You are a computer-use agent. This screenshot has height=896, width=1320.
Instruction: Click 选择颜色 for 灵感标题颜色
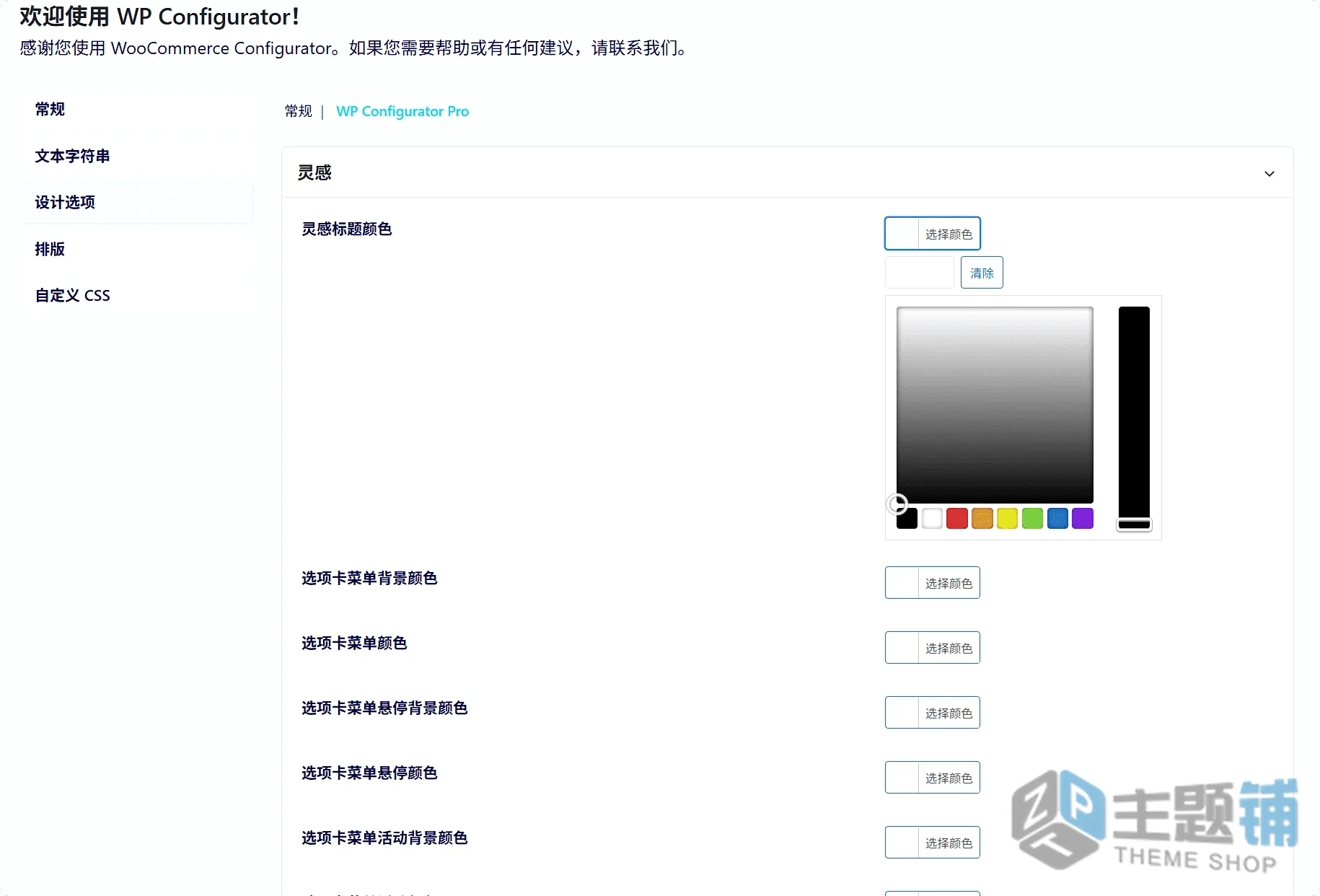[933, 234]
